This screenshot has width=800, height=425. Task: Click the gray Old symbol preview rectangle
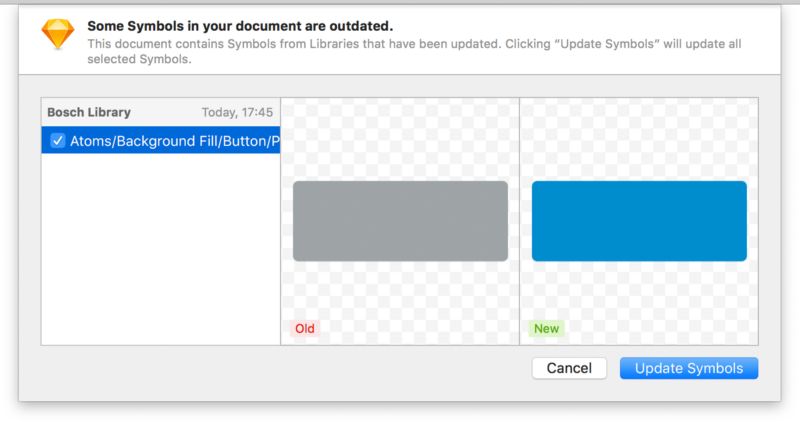pos(401,221)
